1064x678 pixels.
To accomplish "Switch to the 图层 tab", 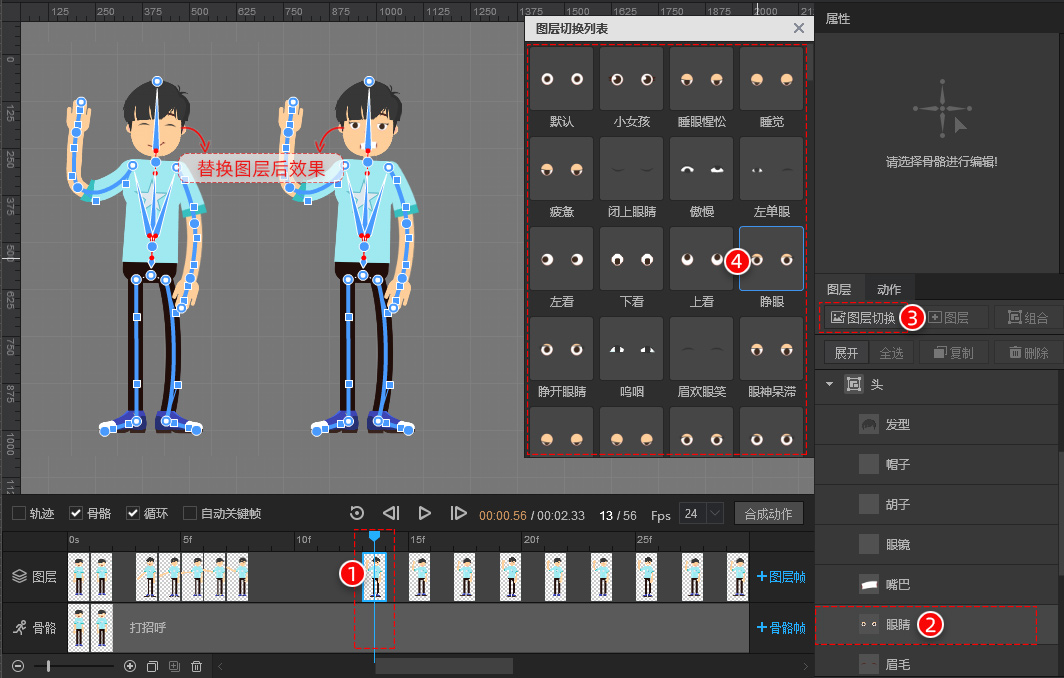I will click(x=839, y=289).
